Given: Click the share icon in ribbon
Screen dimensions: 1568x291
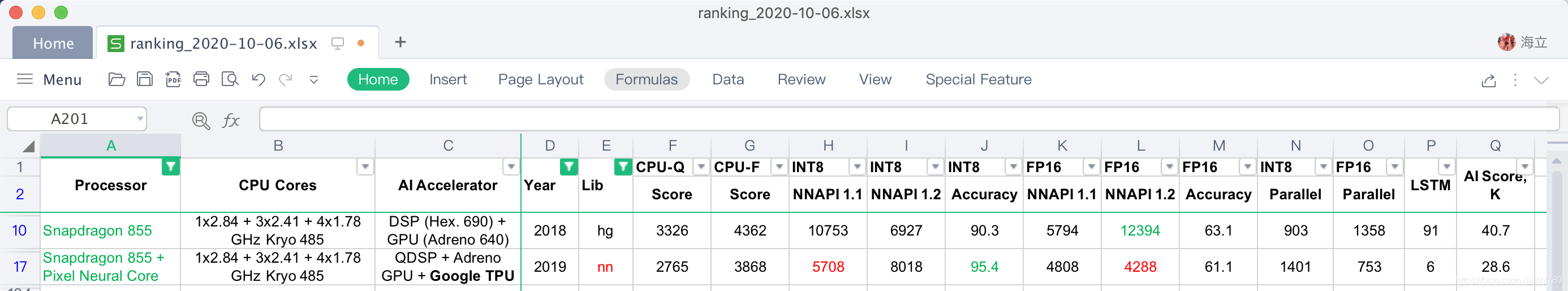Looking at the screenshot, I should (x=1488, y=80).
